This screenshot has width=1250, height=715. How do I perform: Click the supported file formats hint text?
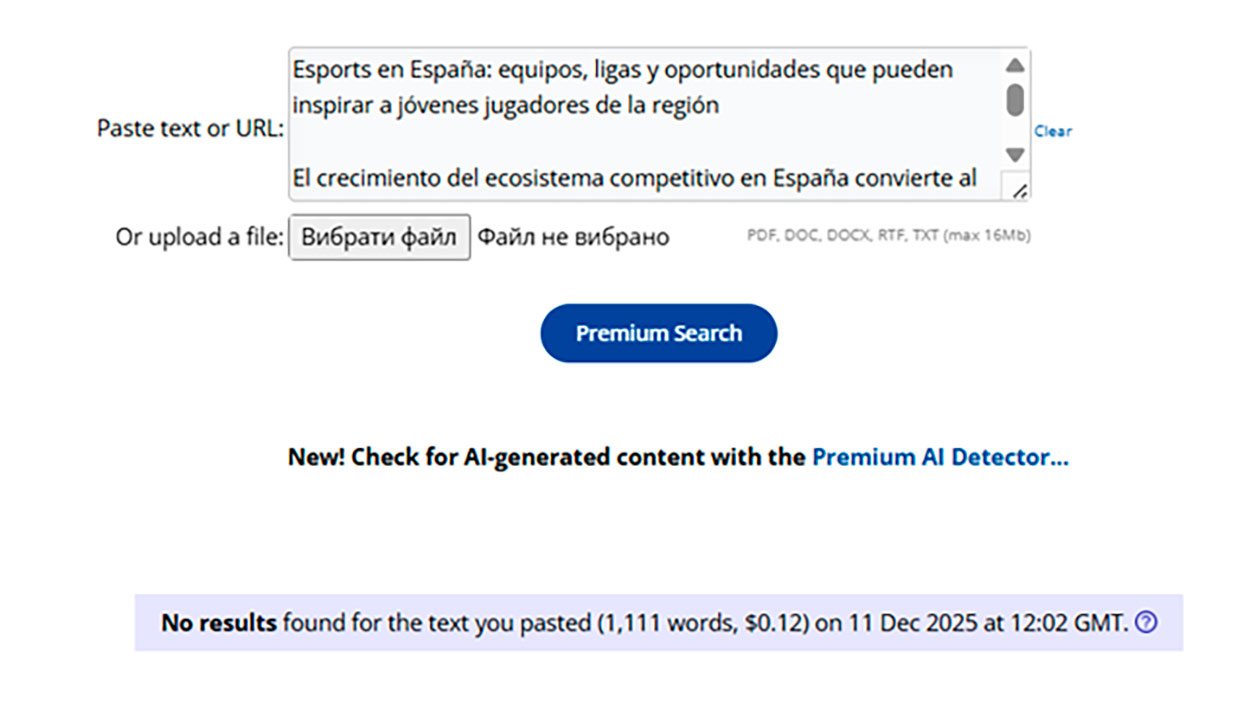pyautogui.click(x=889, y=237)
